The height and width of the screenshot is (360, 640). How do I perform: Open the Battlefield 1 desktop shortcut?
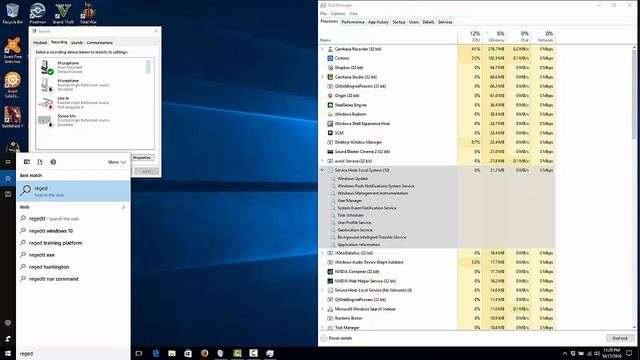coord(12,117)
